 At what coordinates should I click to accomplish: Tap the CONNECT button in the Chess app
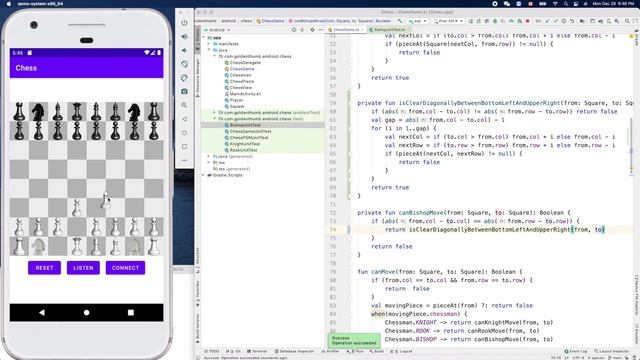click(x=125, y=268)
